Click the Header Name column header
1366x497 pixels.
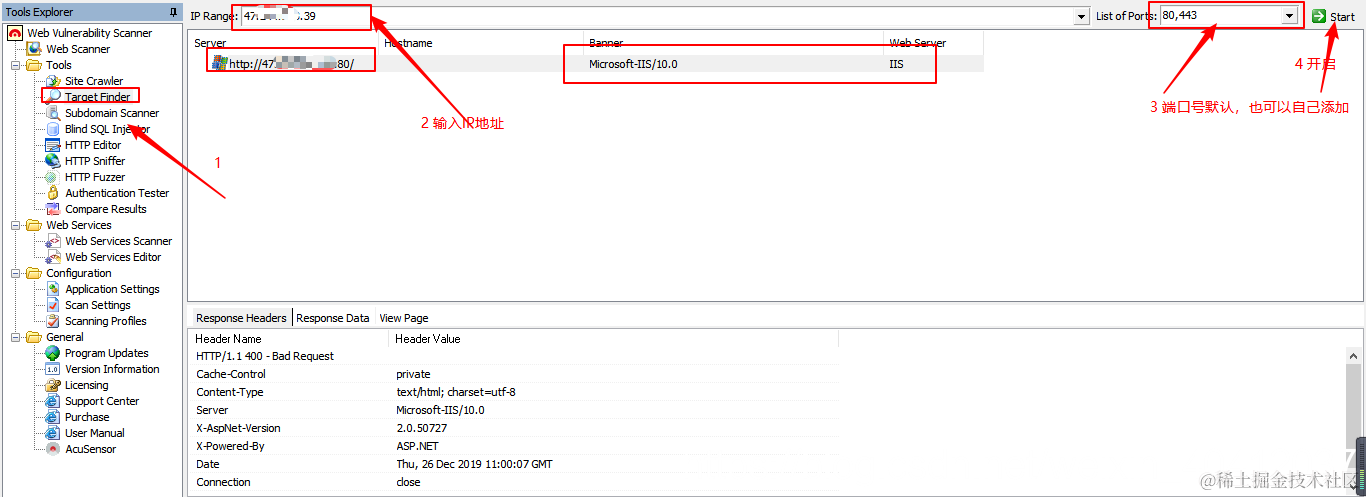tap(289, 339)
